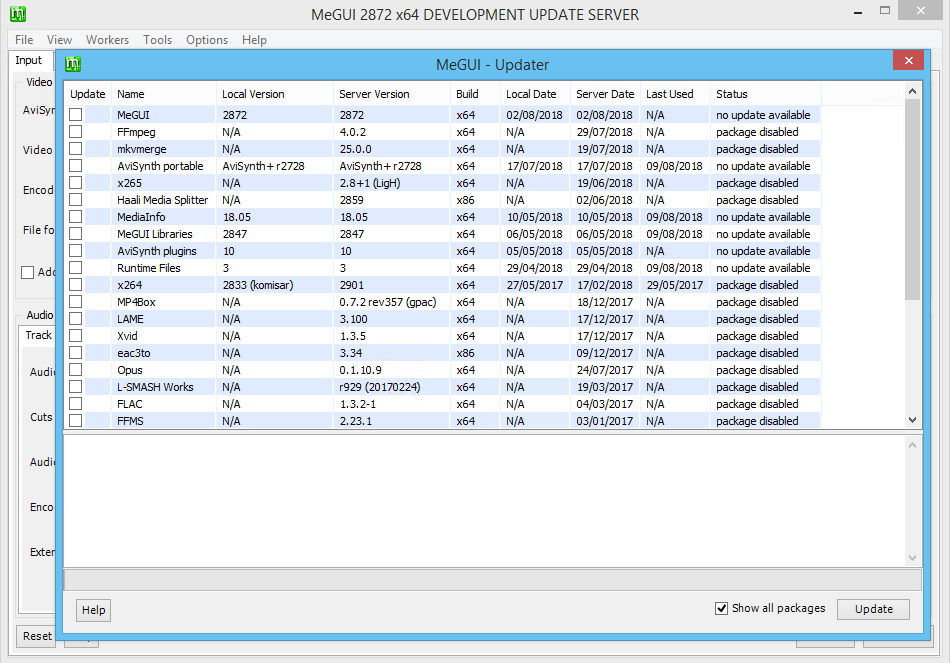Select the 'AviSynth portable' name cell
950x663 pixels.
(x=160, y=165)
